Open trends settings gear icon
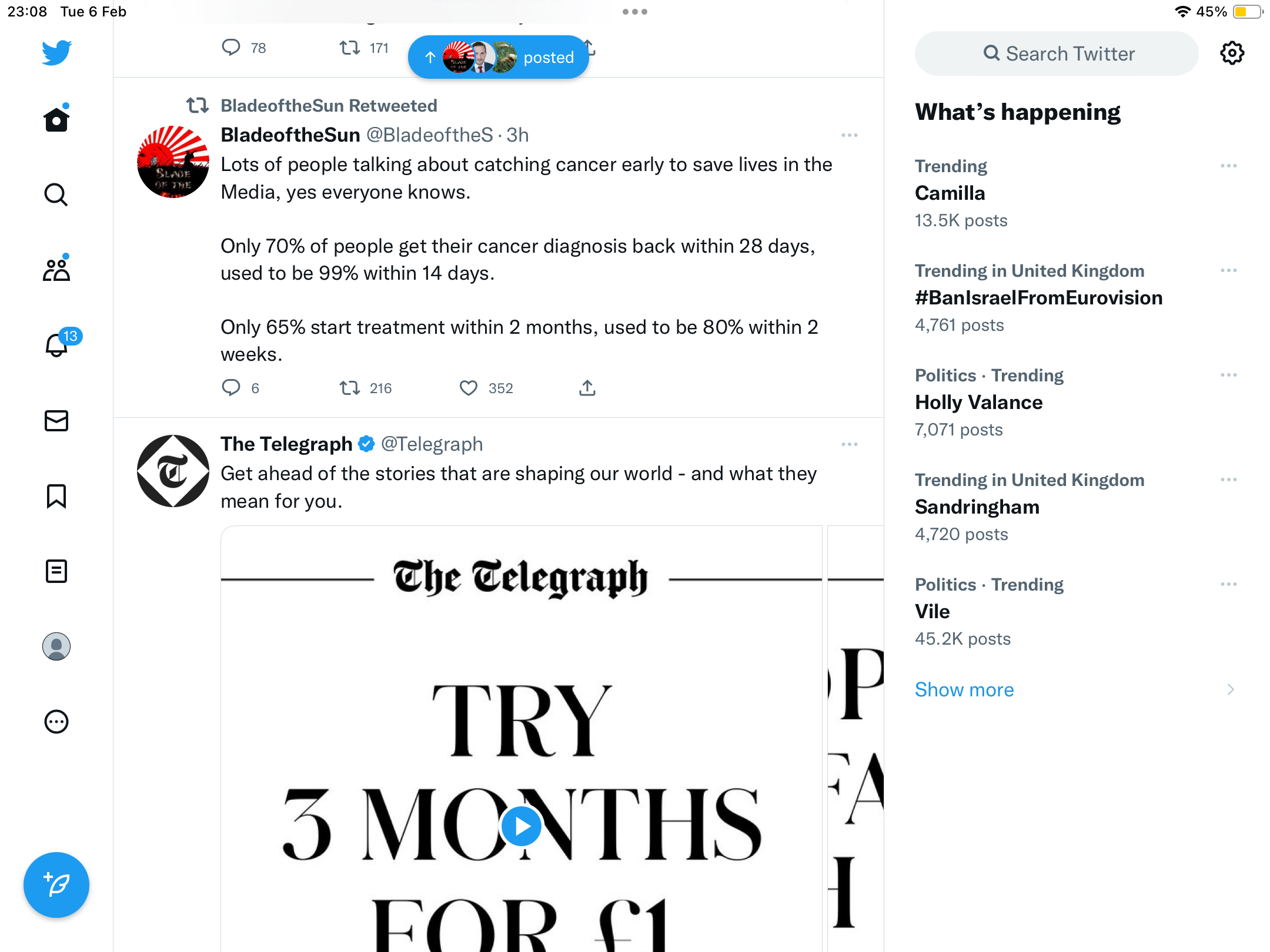 pos(1232,53)
